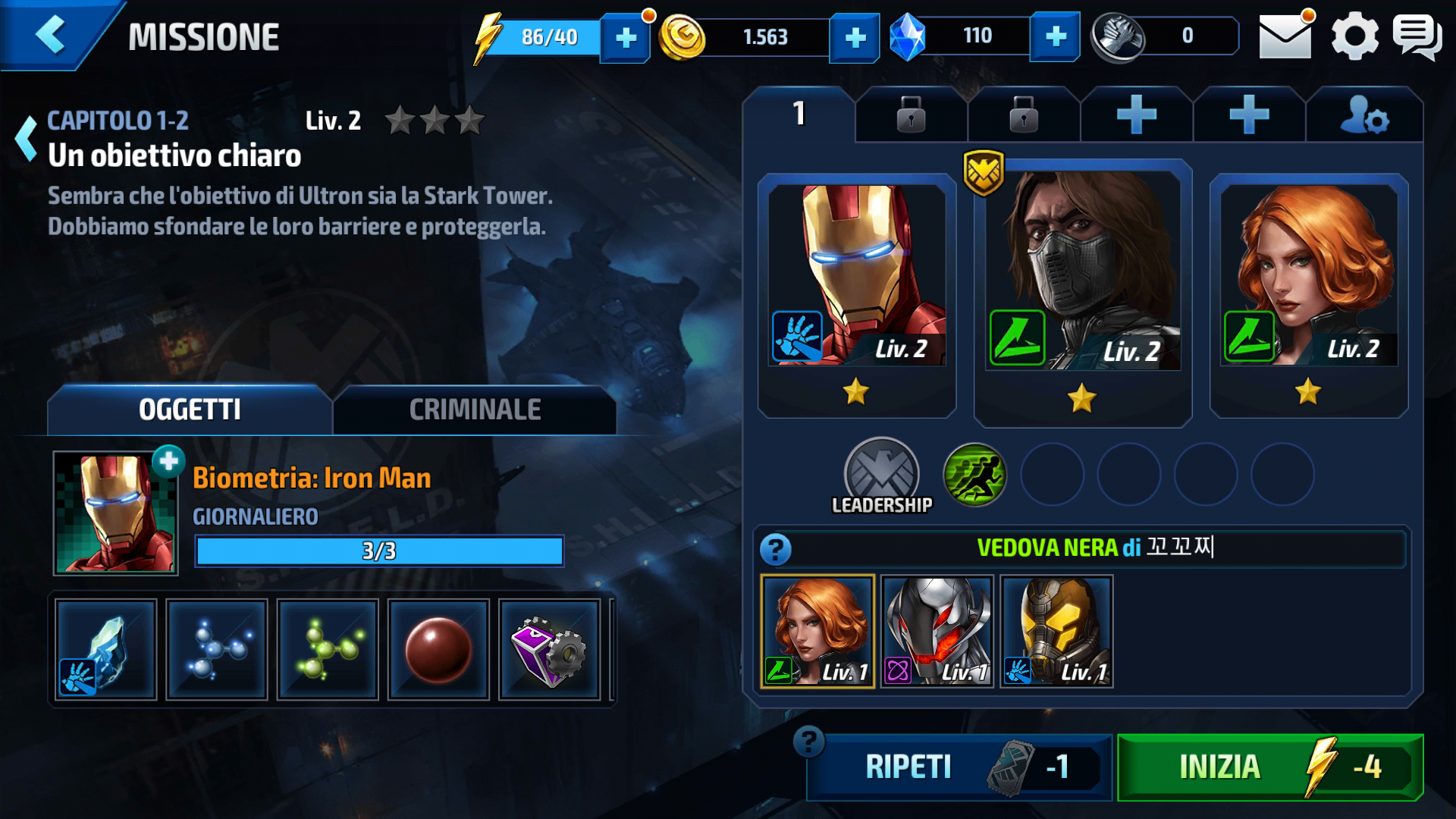Image resolution: width=1456 pixels, height=819 pixels.
Task: Click the green running team bonus icon
Action: pyautogui.click(x=974, y=475)
